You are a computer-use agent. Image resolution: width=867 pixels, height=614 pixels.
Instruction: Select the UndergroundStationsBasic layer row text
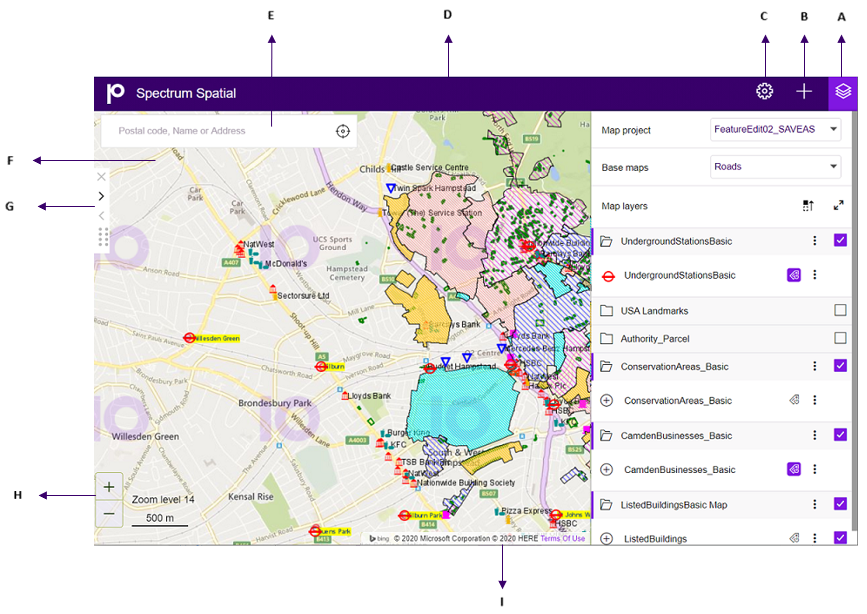(680, 275)
